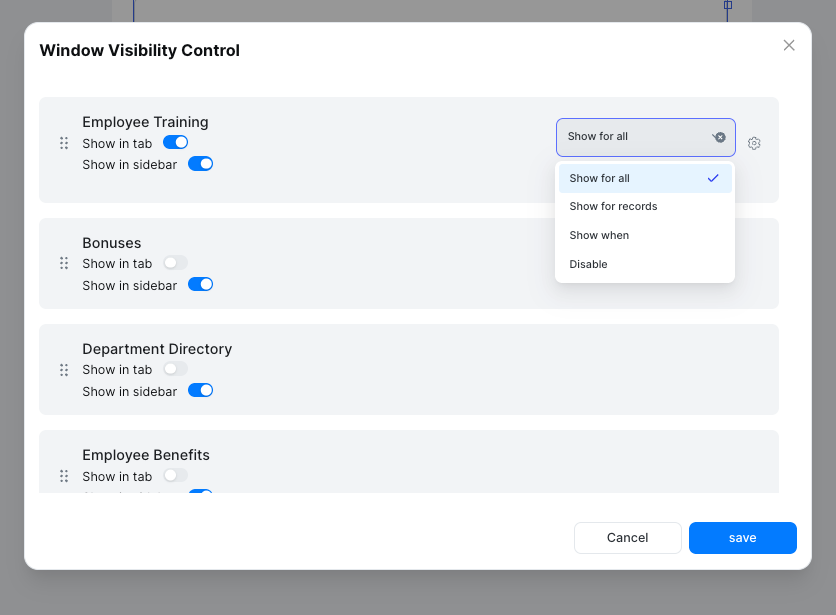Select Disable from the visibility dropdown list
836x615 pixels.
(x=588, y=264)
